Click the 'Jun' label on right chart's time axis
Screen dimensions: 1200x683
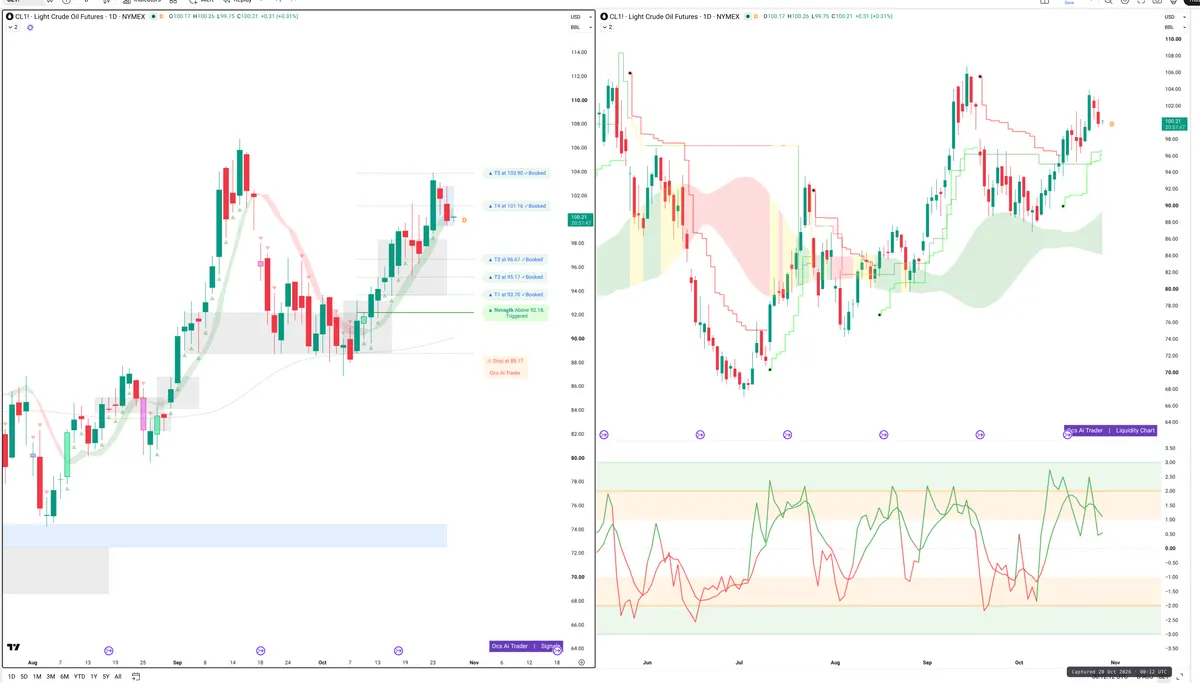(648, 662)
